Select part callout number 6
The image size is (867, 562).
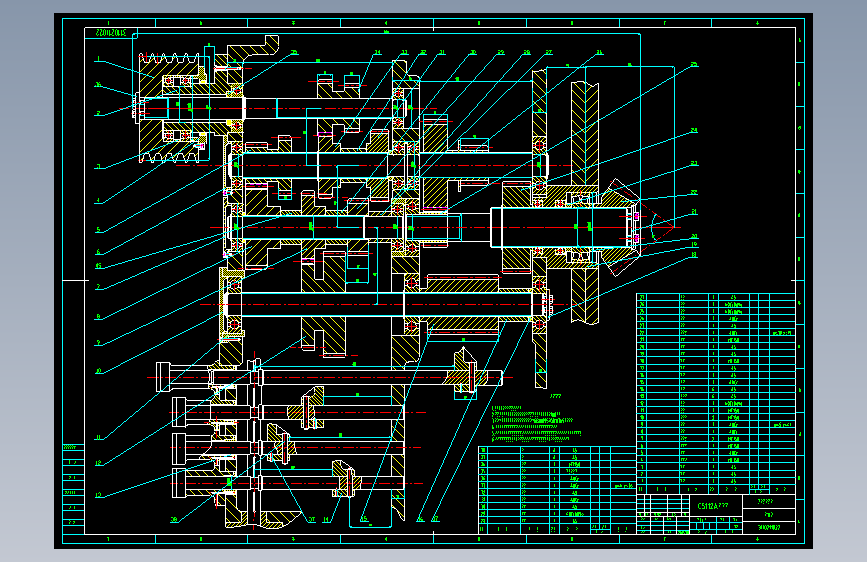(98, 252)
